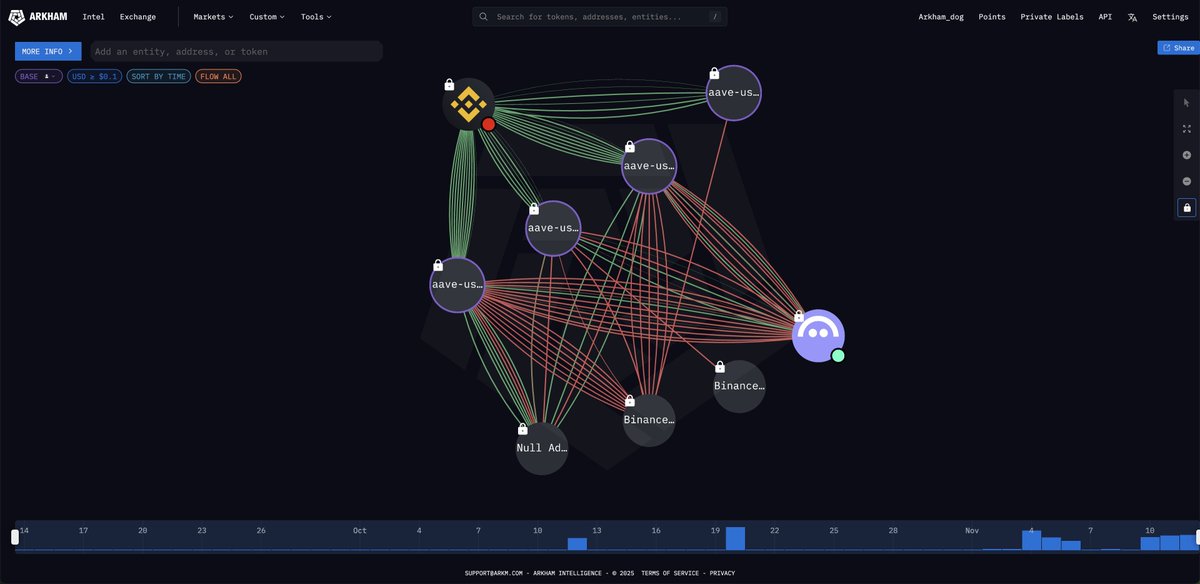
Task: Go to the Exchange page
Action: click(x=138, y=17)
